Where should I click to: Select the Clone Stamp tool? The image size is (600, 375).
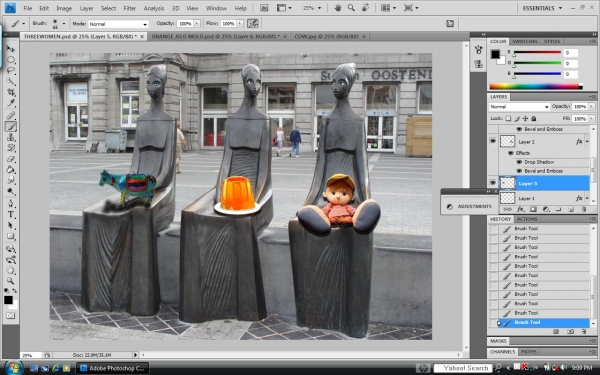click(x=11, y=137)
